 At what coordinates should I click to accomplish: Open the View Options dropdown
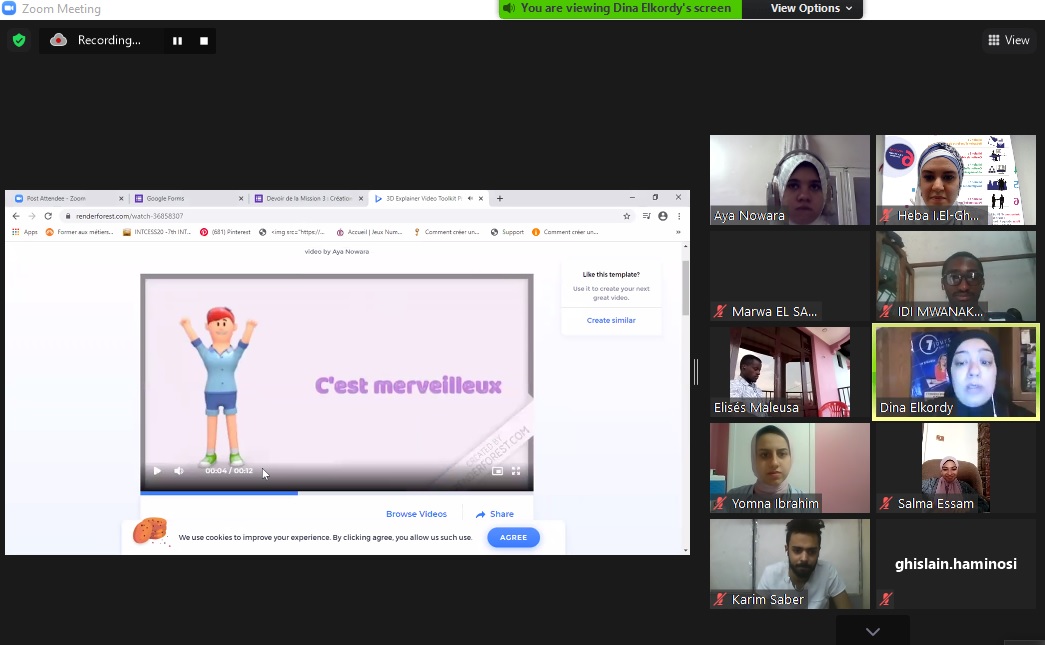click(811, 8)
